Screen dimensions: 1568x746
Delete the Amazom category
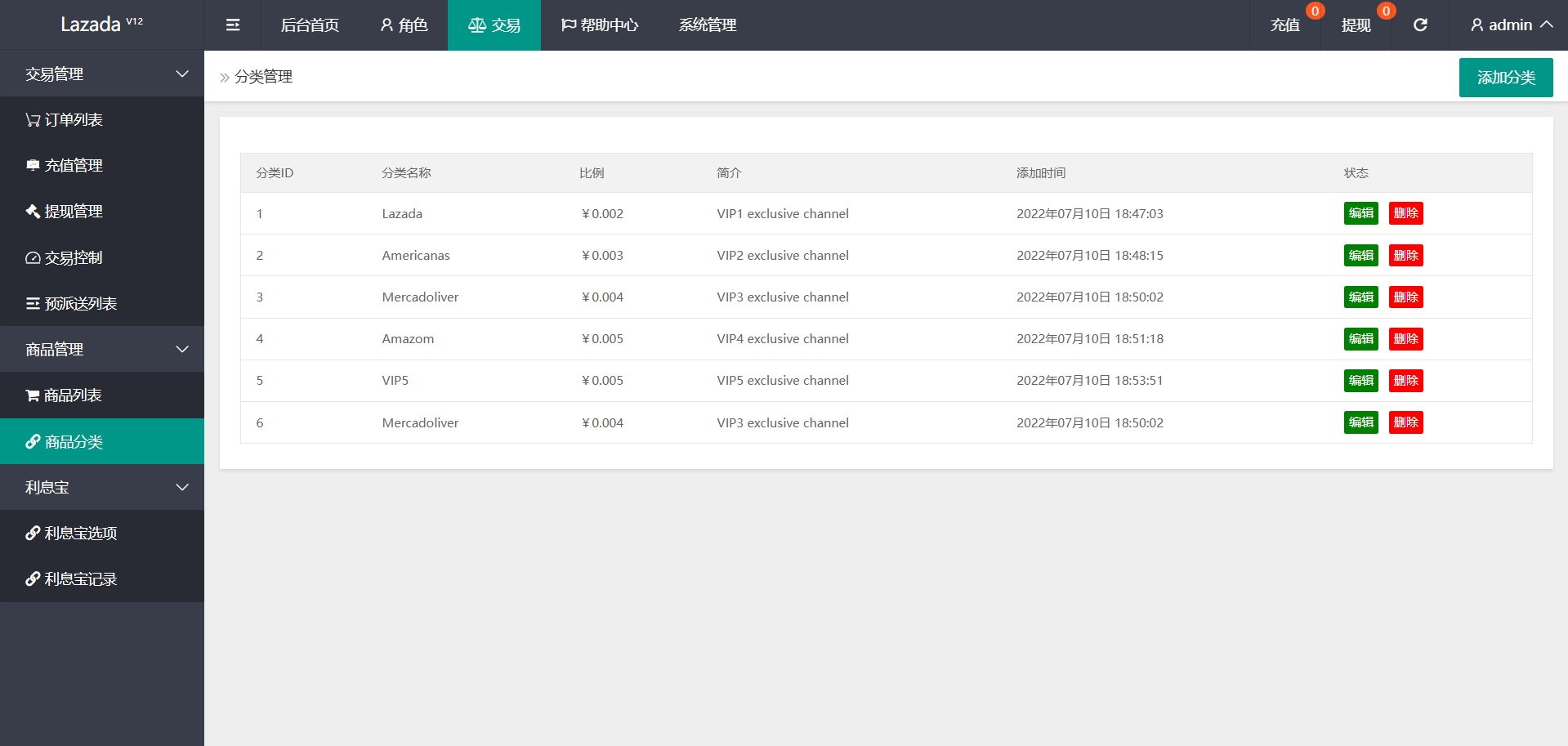tap(1406, 339)
